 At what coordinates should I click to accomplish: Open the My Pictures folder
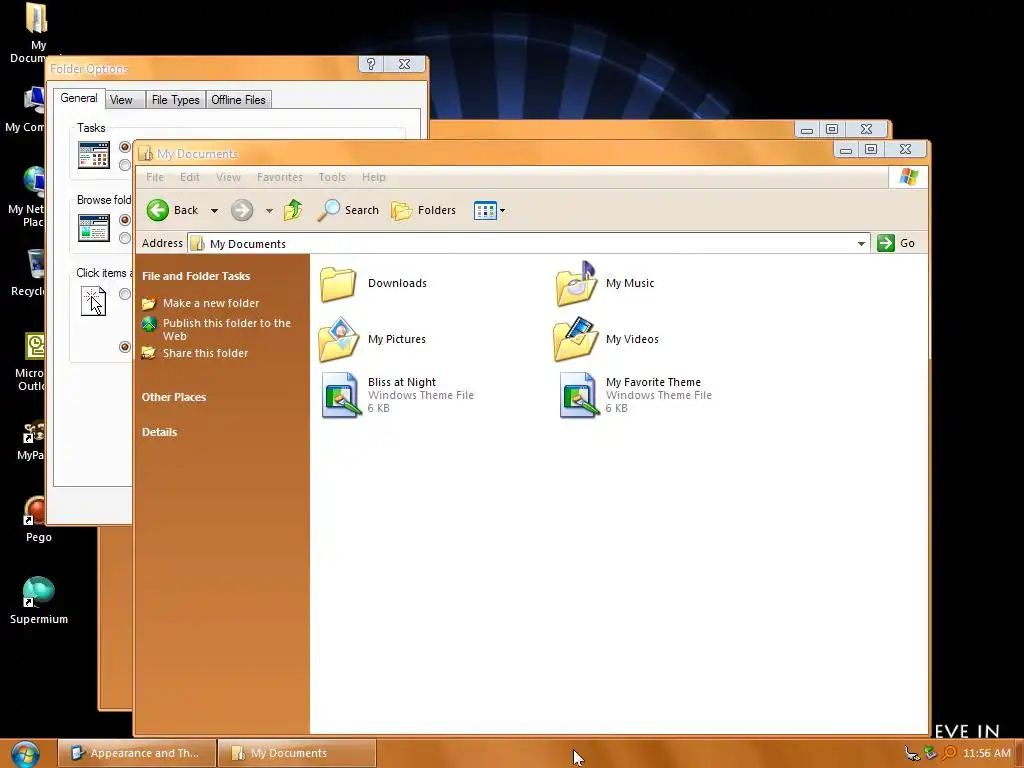pyautogui.click(x=372, y=339)
